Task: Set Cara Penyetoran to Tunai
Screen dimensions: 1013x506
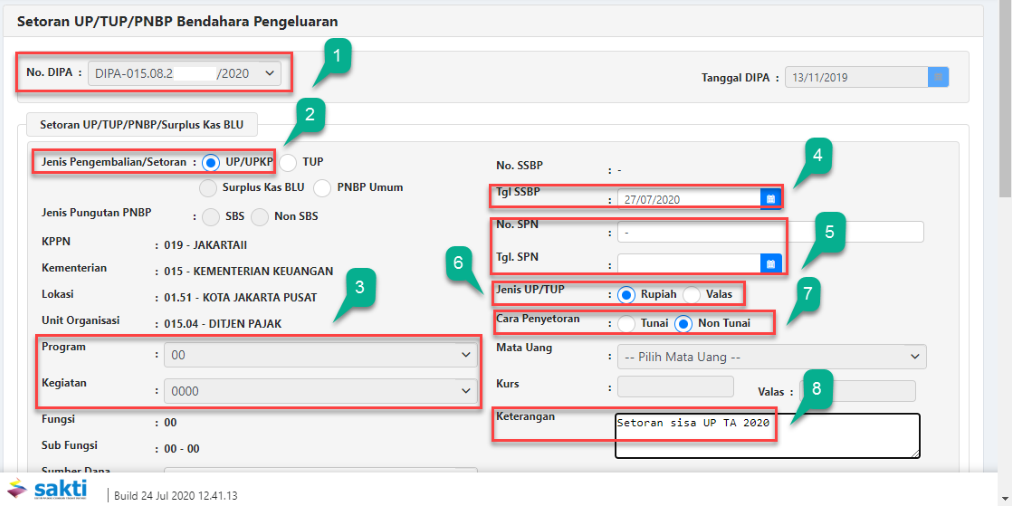Action: (x=627, y=323)
